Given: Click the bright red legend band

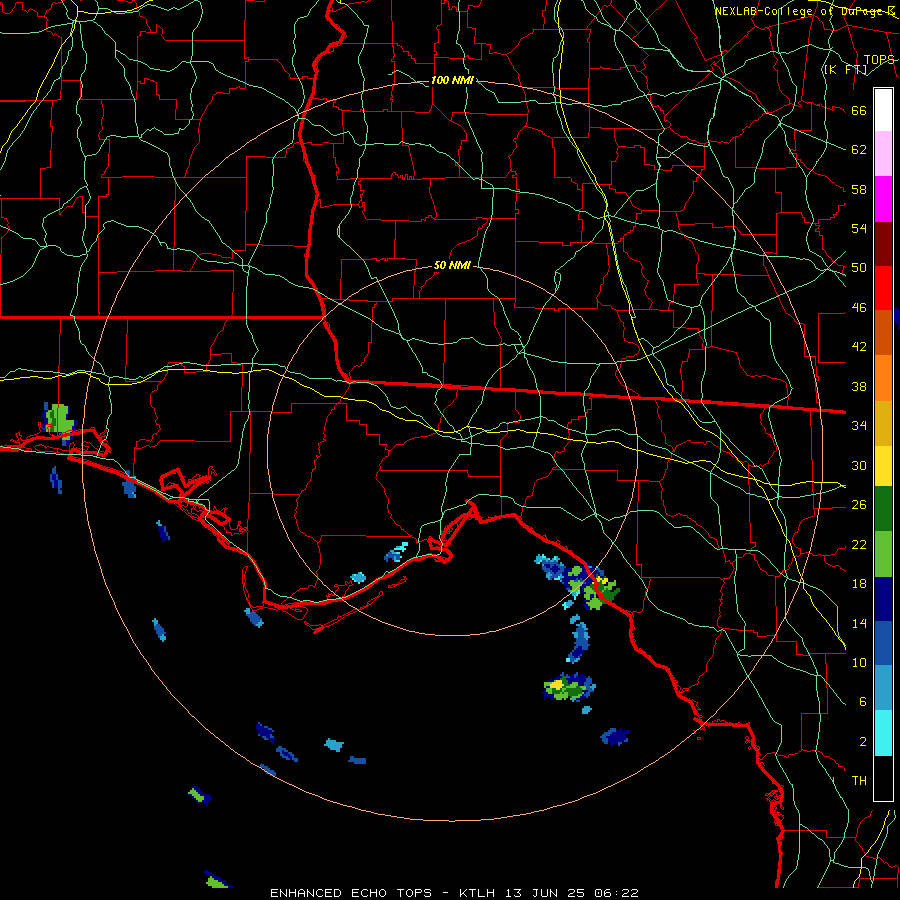Looking at the screenshot, I should tap(883, 288).
